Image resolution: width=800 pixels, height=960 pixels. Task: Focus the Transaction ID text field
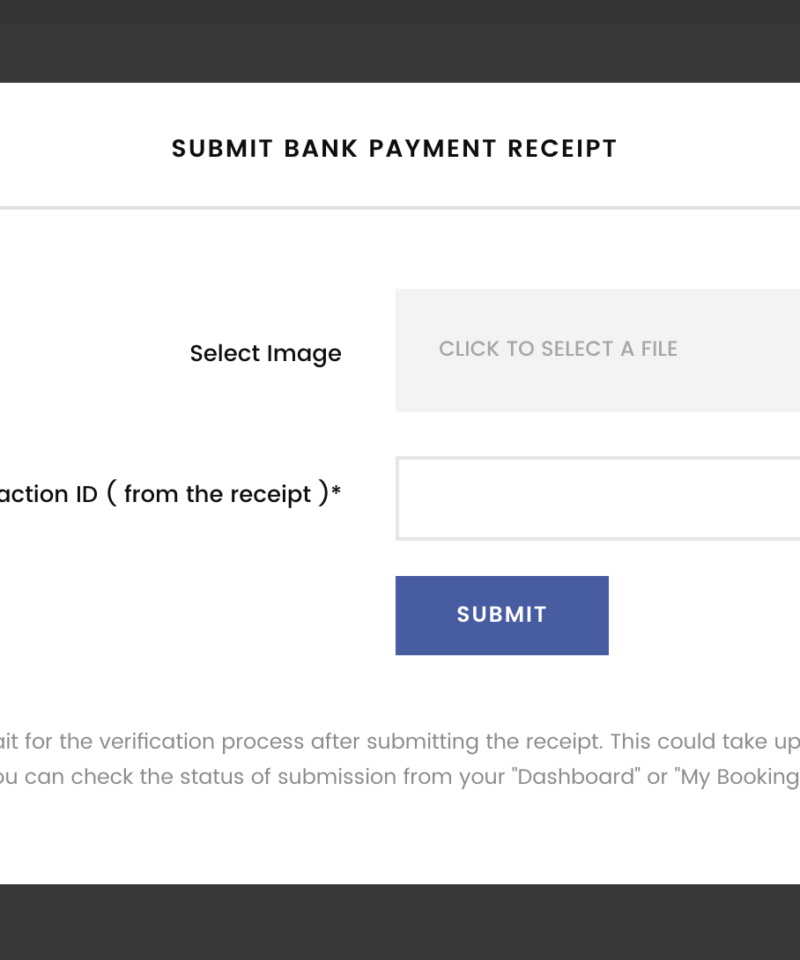click(597, 498)
